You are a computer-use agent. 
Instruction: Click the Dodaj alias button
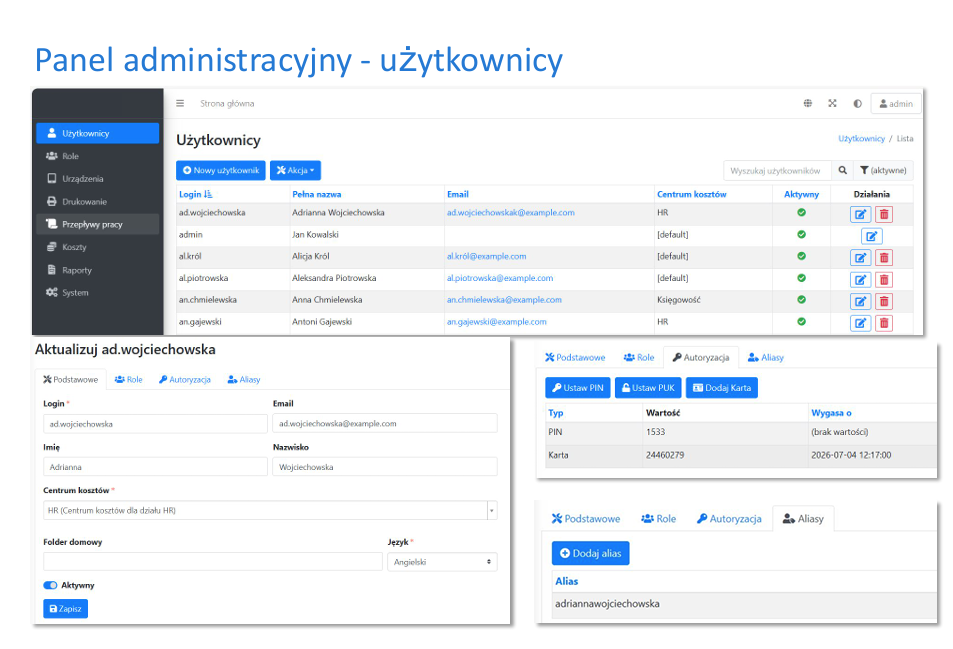(x=591, y=553)
